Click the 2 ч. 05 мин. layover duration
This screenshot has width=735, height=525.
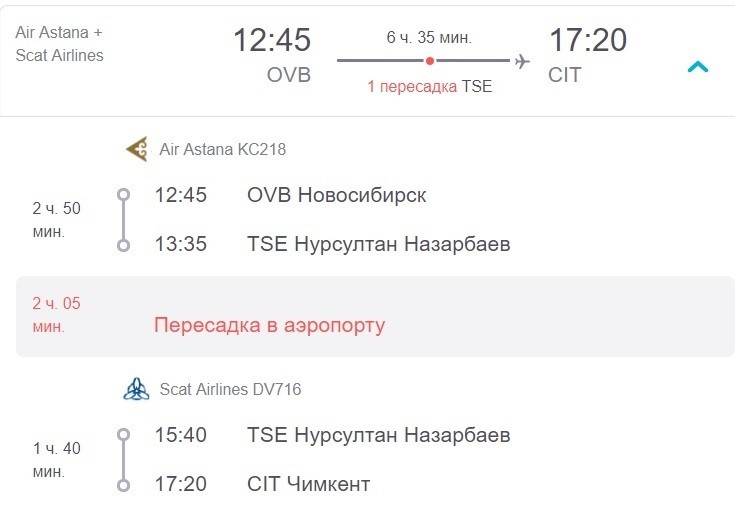[x=57, y=315]
